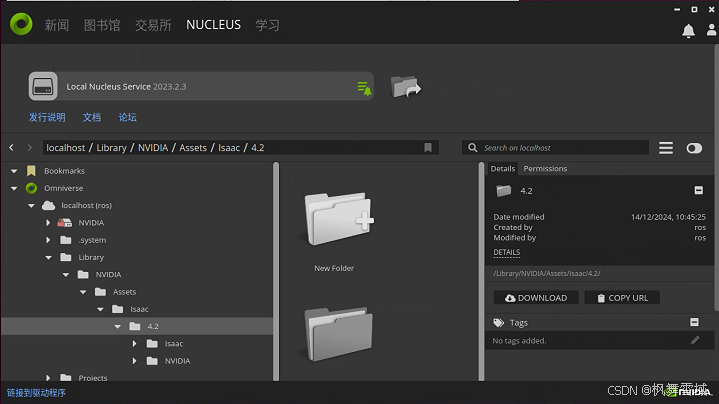This screenshot has height=404, width=719.
Task: Go forward with the right navigation arrow
Action: (30, 148)
